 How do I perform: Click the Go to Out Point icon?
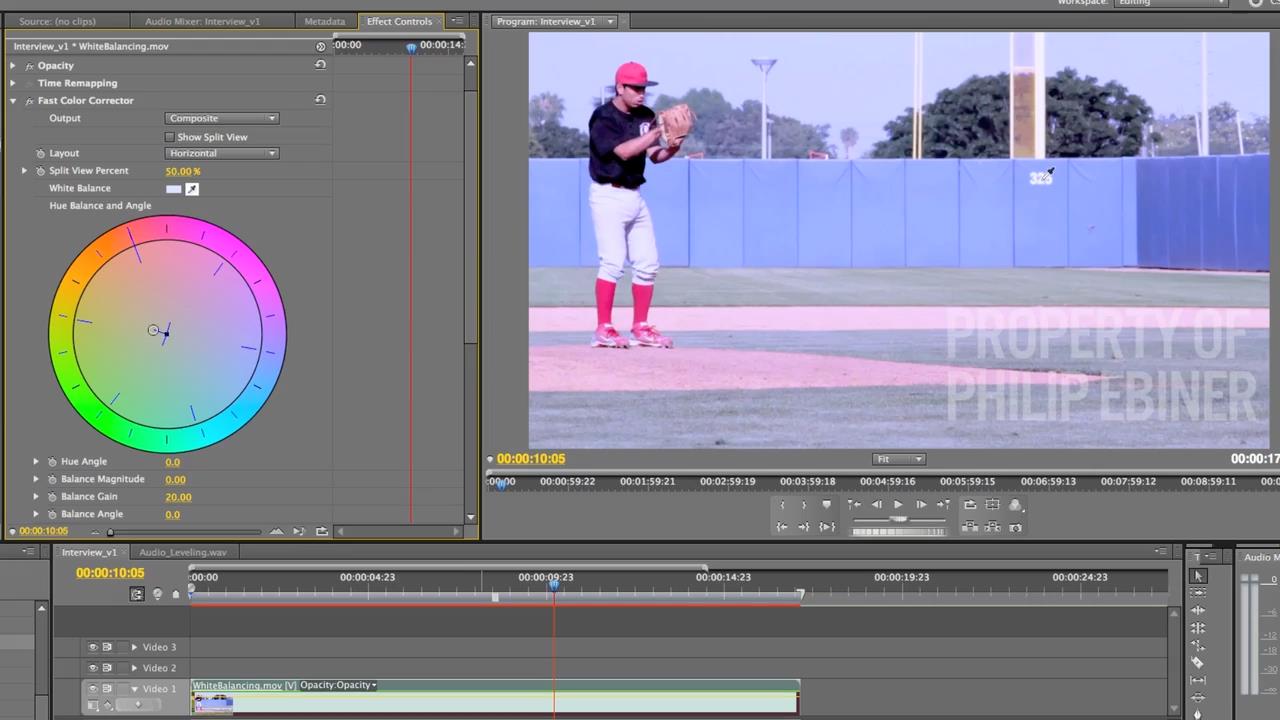[804, 527]
